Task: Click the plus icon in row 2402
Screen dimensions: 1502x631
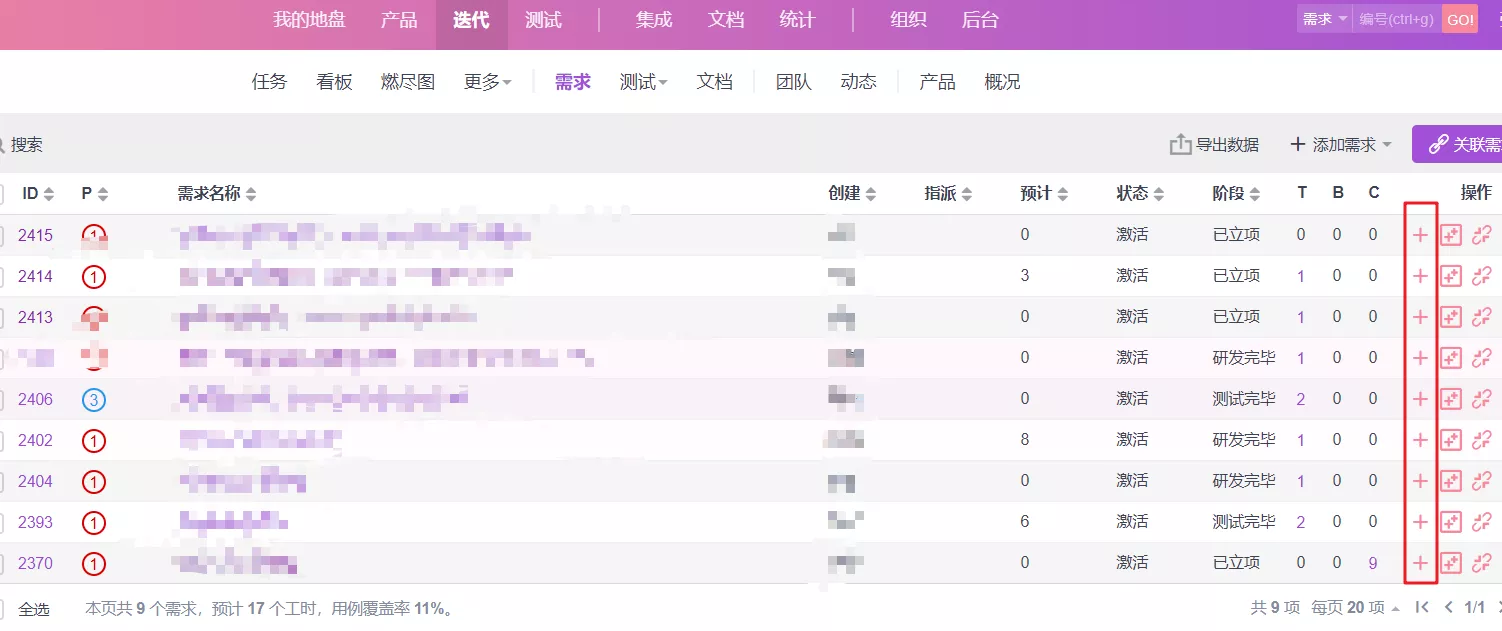Action: pos(1420,440)
